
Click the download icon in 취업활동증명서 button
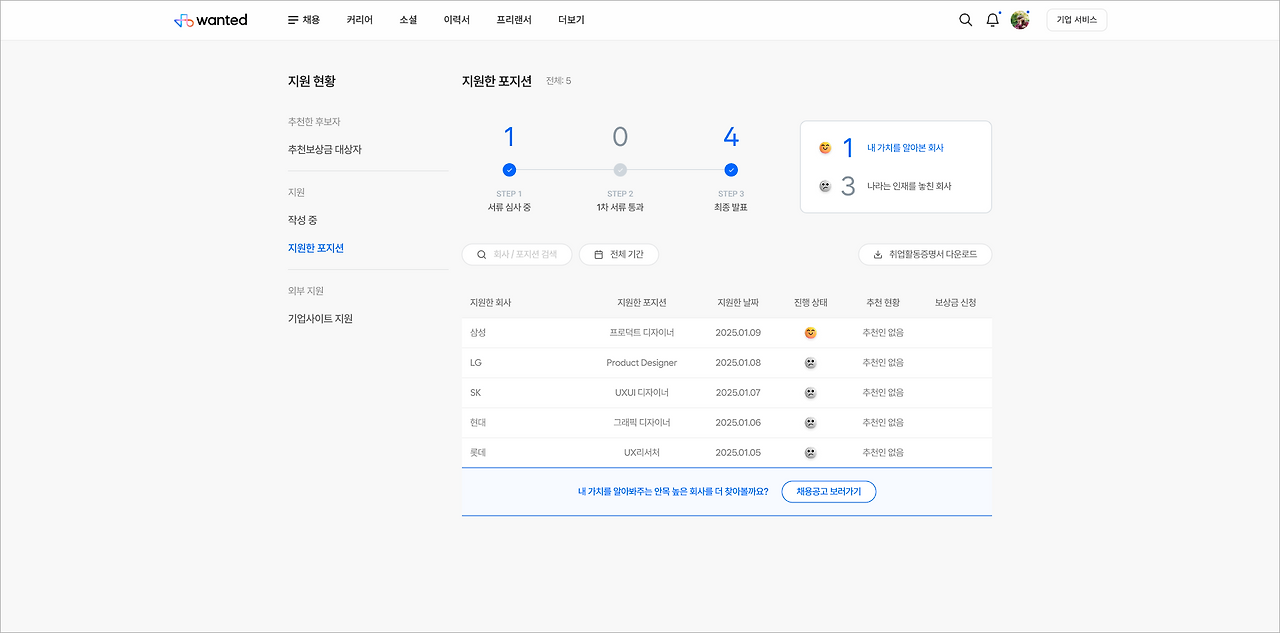tap(878, 255)
